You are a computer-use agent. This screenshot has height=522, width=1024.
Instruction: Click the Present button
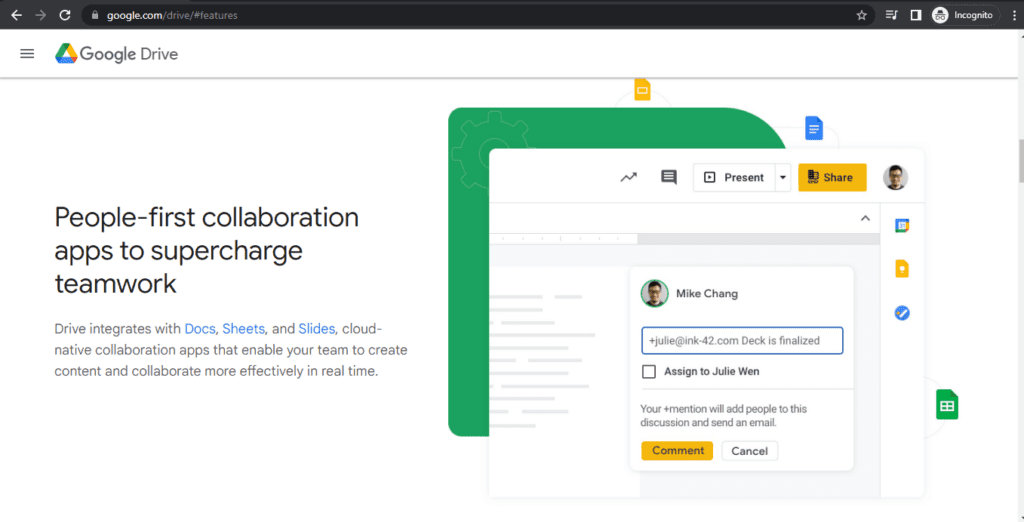tap(734, 177)
